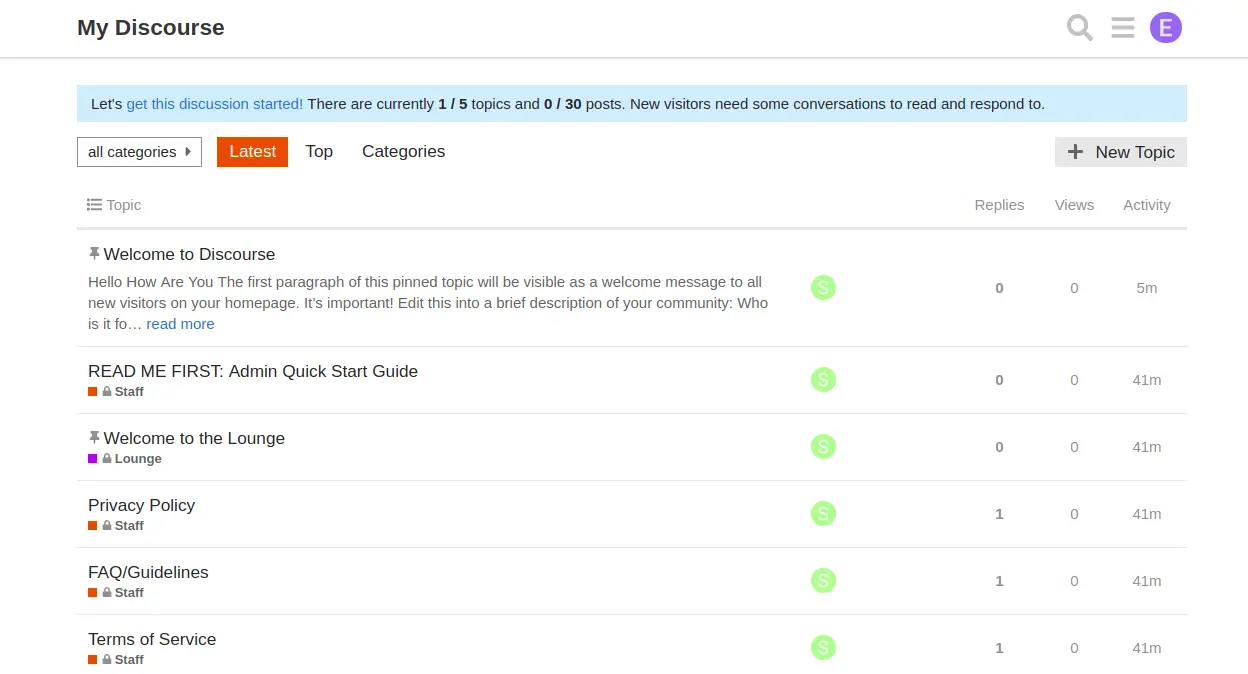The width and height of the screenshot is (1248, 674).
Task: Click the list icon beside Topic header
Action: click(x=94, y=205)
